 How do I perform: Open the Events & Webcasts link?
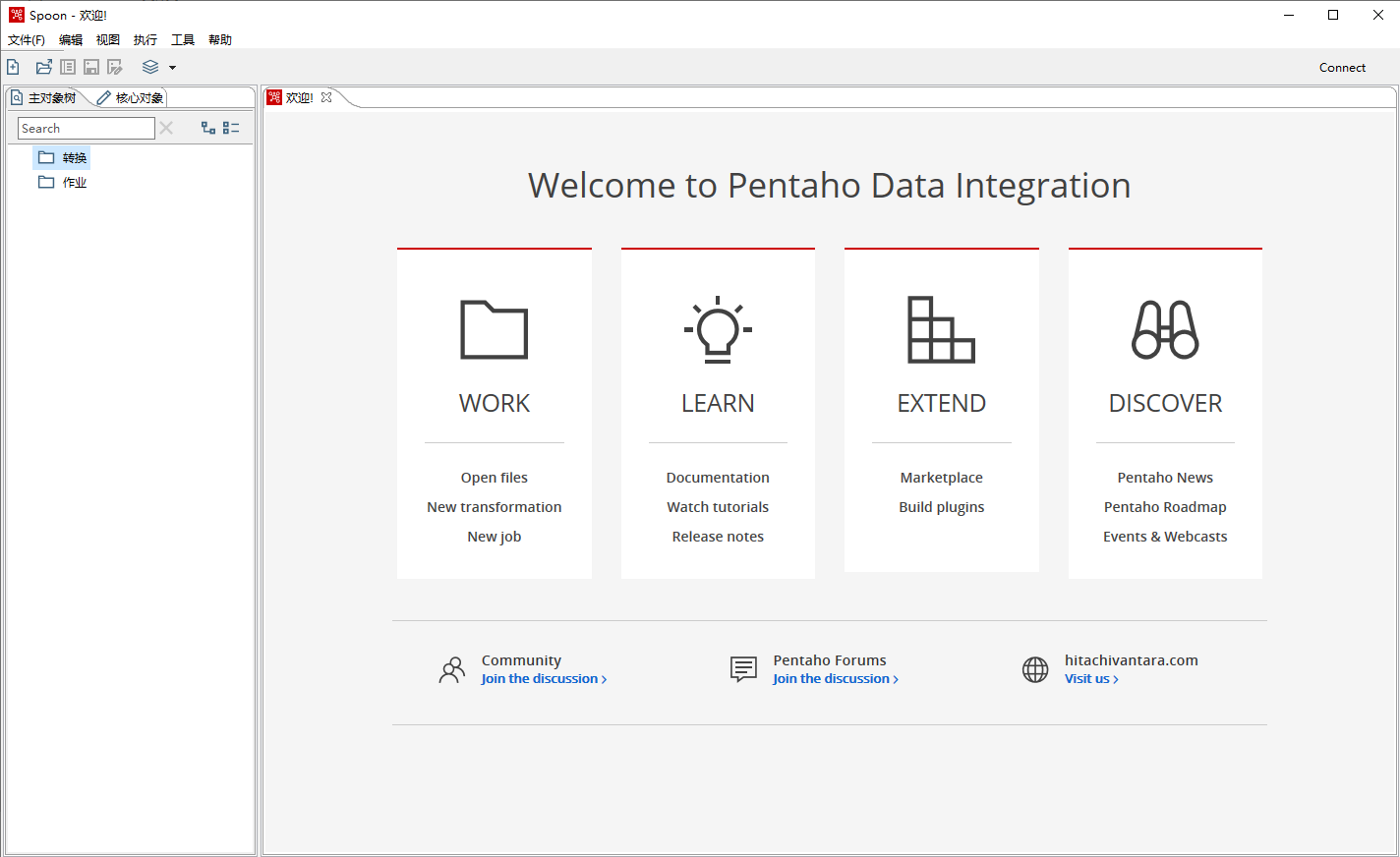pyautogui.click(x=1165, y=537)
